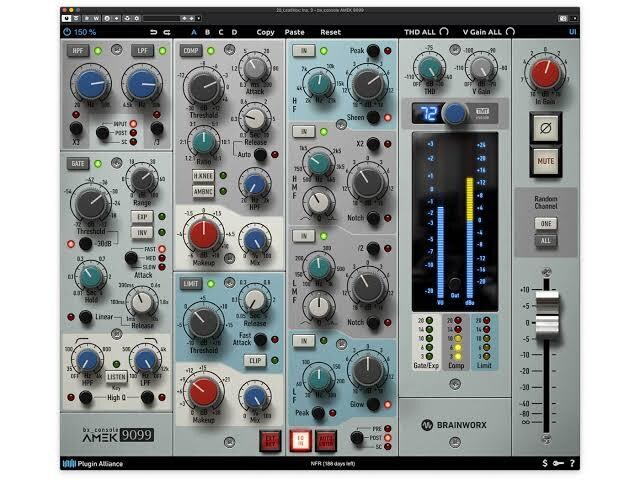Click the V Gain ALL headphone icon
Viewport: 640px width, 480px height.
(510, 31)
